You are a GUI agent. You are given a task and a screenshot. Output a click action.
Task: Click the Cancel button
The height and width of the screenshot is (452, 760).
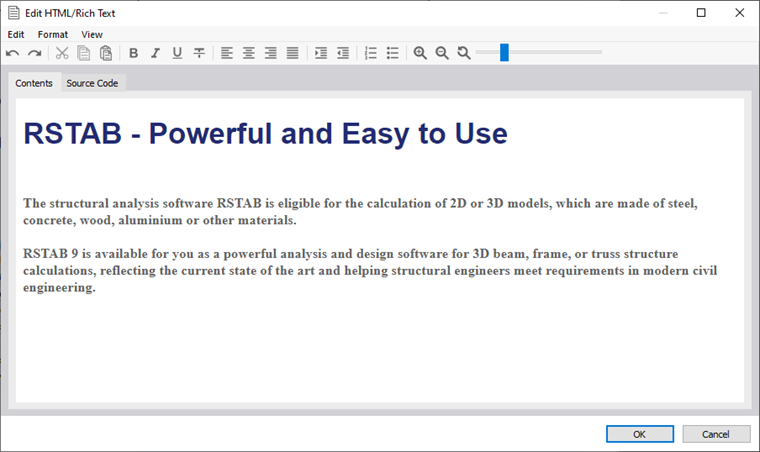tap(716, 434)
